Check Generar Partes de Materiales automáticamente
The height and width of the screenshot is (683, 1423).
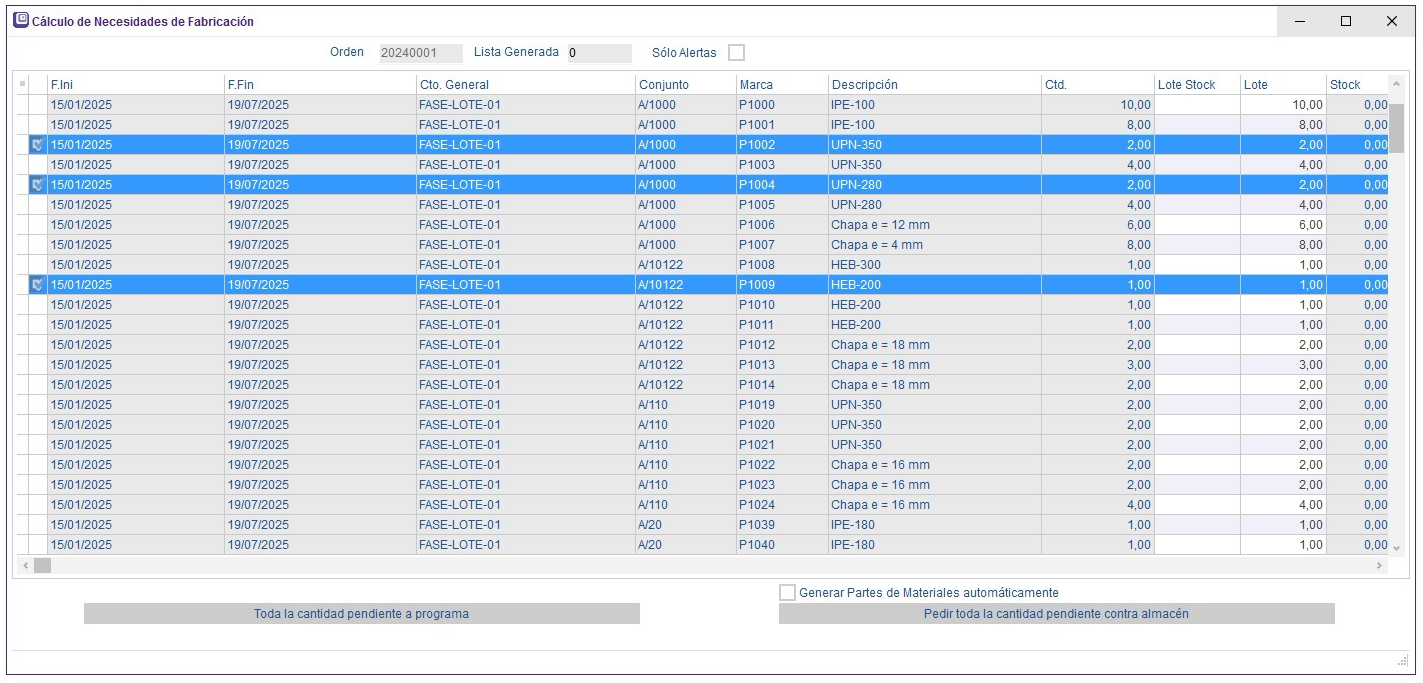788,593
